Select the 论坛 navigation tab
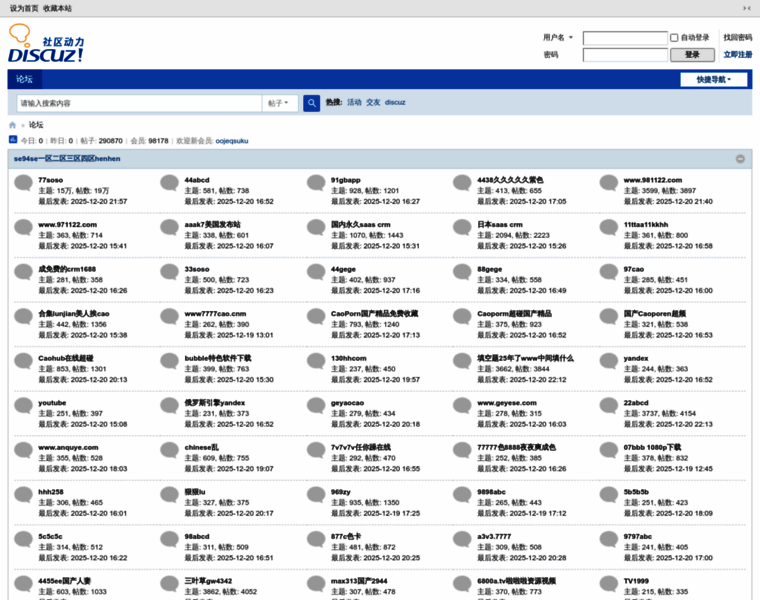This screenshot has width=760, height=600. (x=24, y=79)
